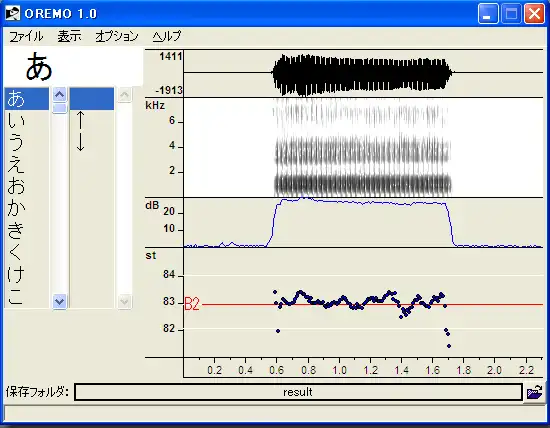Open the ヘルプ menu
The width and height of the screenshot is (550, 428).
[167, 36]
